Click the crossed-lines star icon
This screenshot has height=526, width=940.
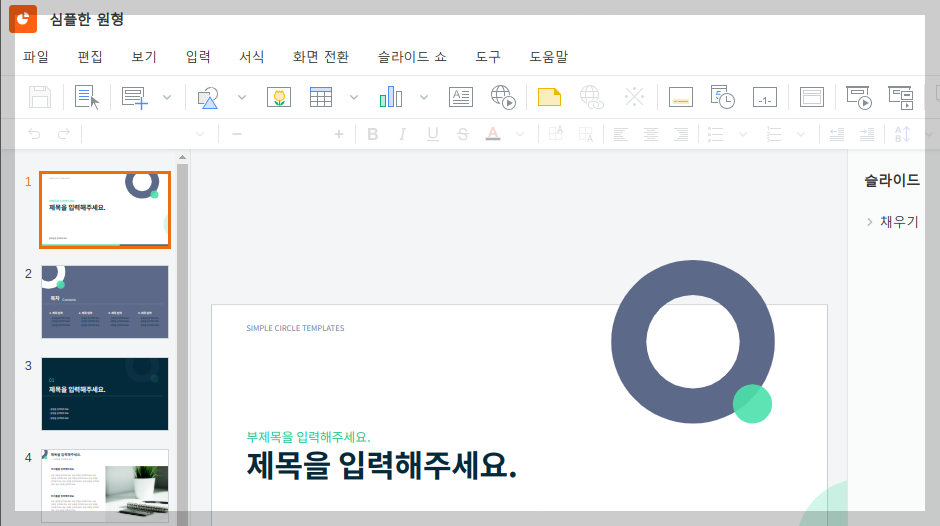(634, 97)
